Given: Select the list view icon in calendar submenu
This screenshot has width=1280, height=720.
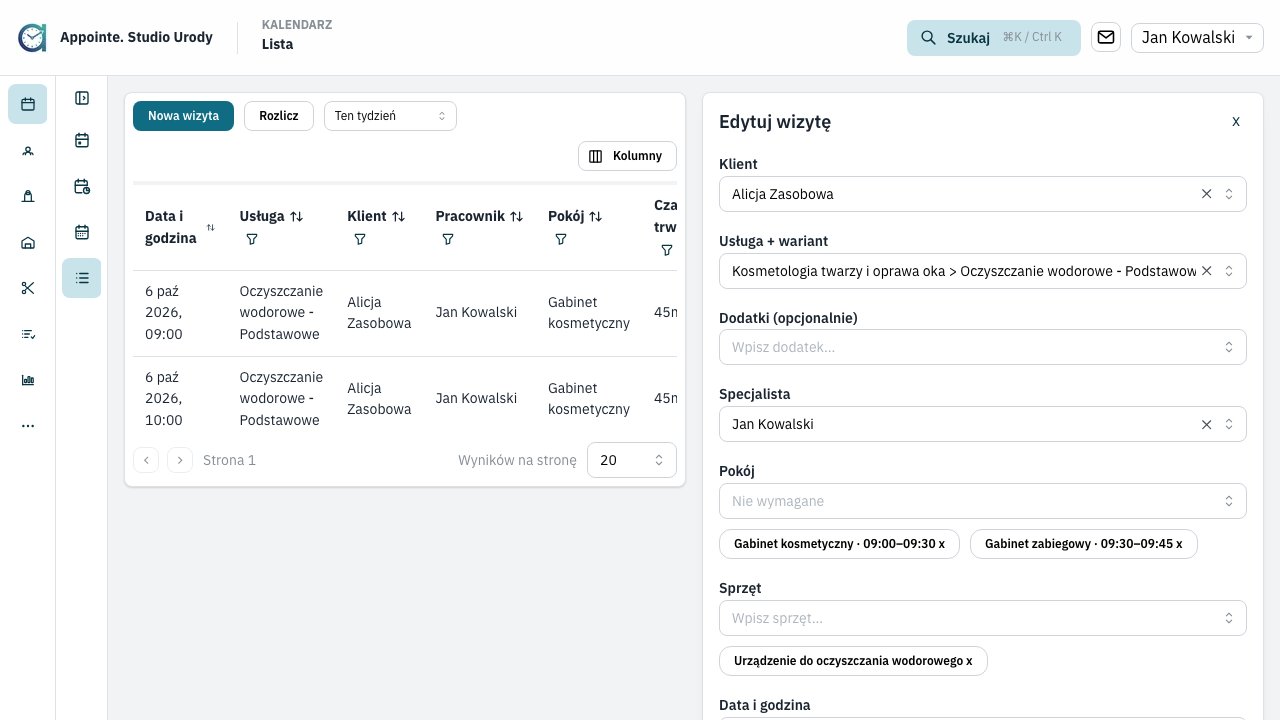Looking at the screenshot, I should [x=82, y=278].
